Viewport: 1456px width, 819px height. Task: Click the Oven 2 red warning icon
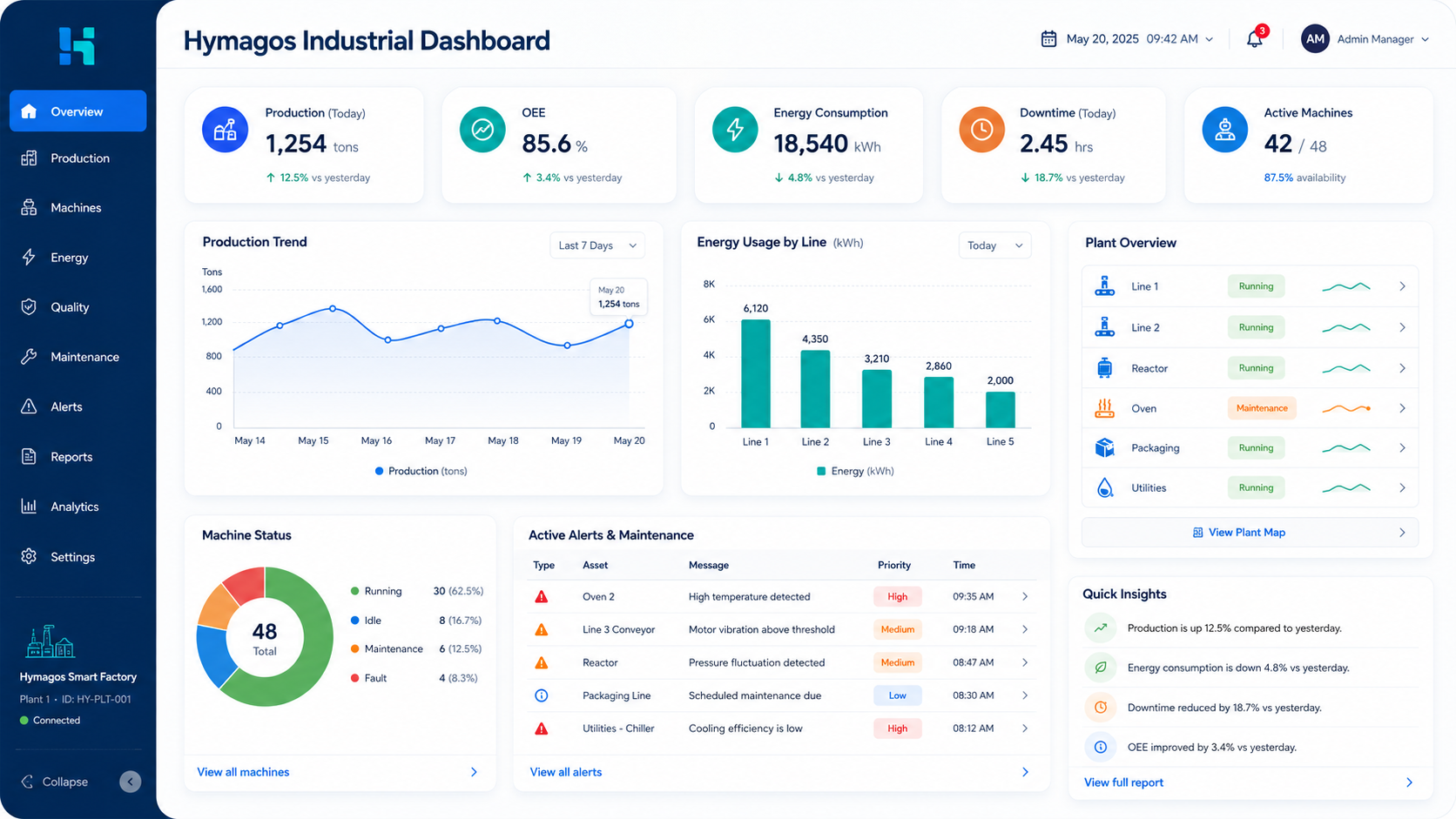pos(542,596)
